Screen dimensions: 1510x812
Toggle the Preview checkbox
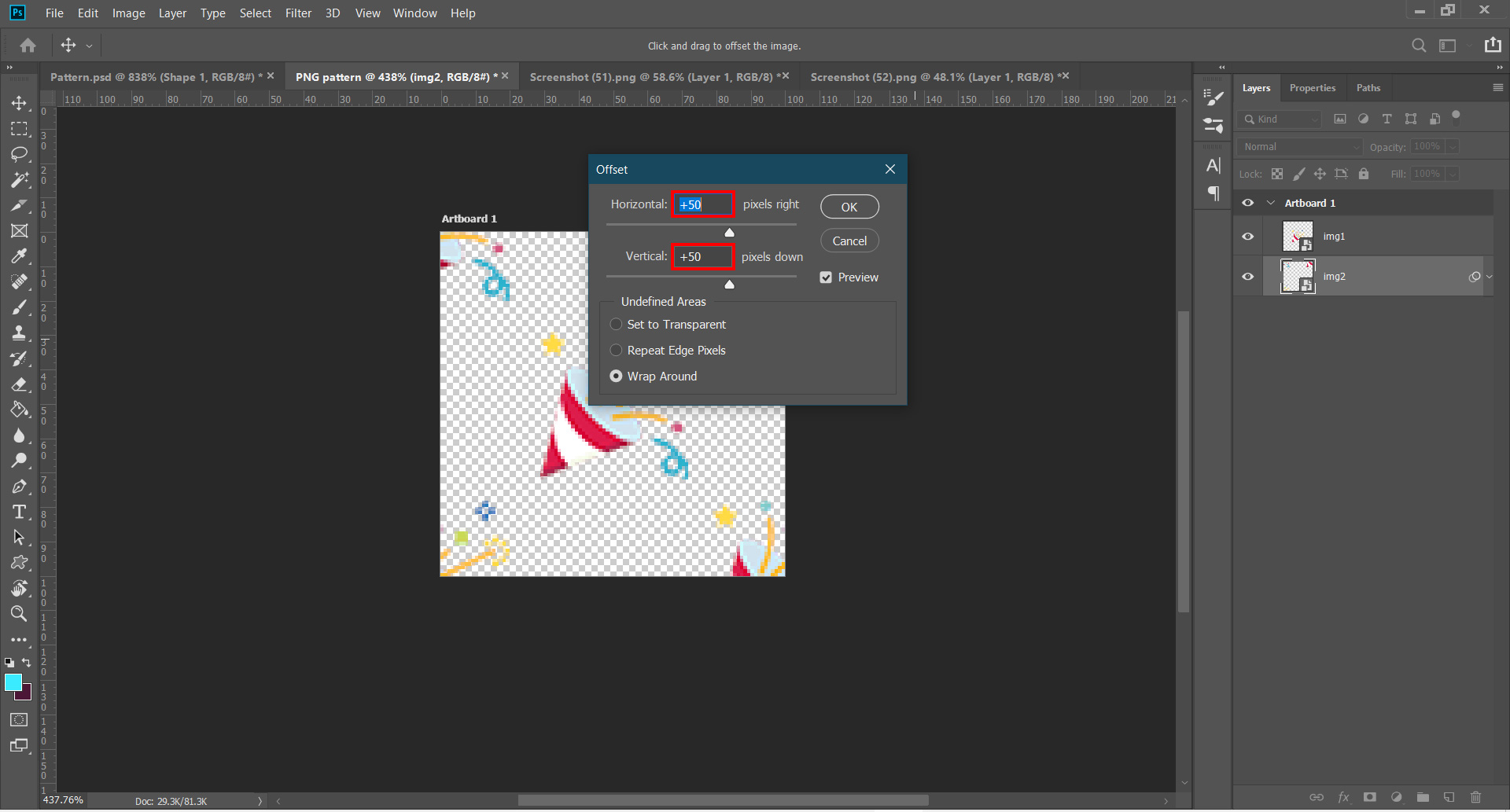pyautogui.click(x=826, y=277)
